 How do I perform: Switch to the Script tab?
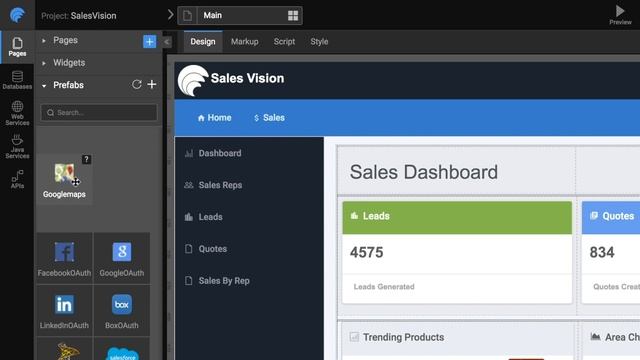click(284, 42)
